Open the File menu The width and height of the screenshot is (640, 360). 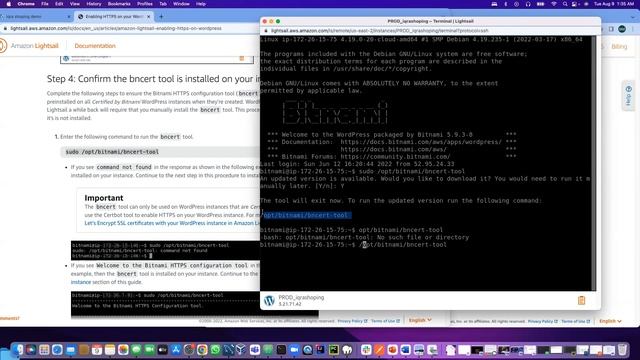pos(45,4)
